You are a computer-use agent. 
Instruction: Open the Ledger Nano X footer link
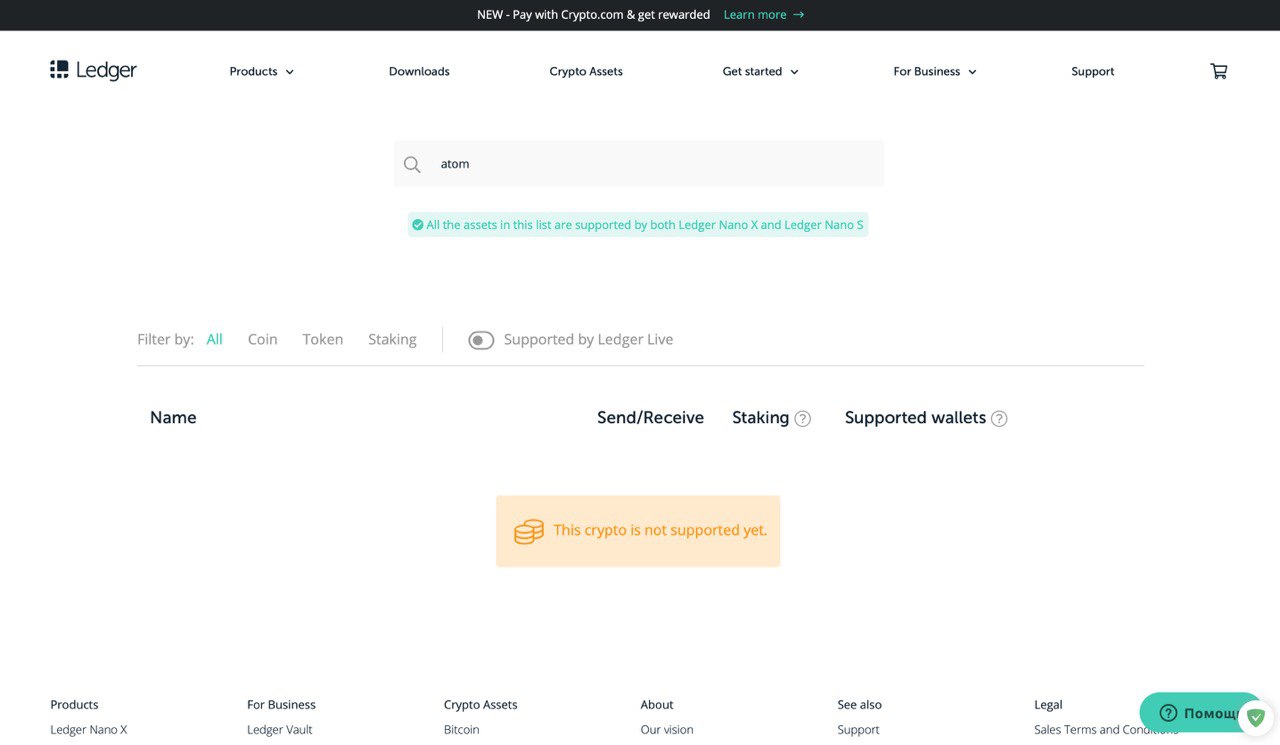89,730
